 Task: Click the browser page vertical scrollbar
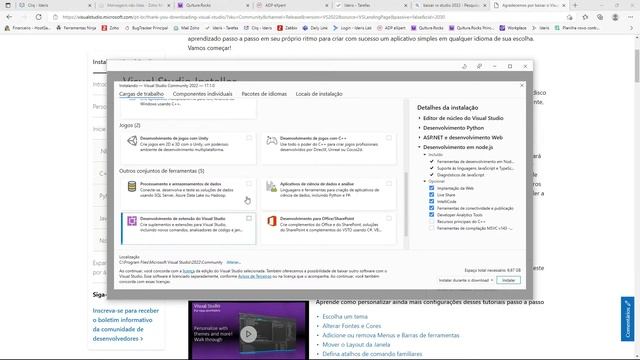tap(637, 65)
